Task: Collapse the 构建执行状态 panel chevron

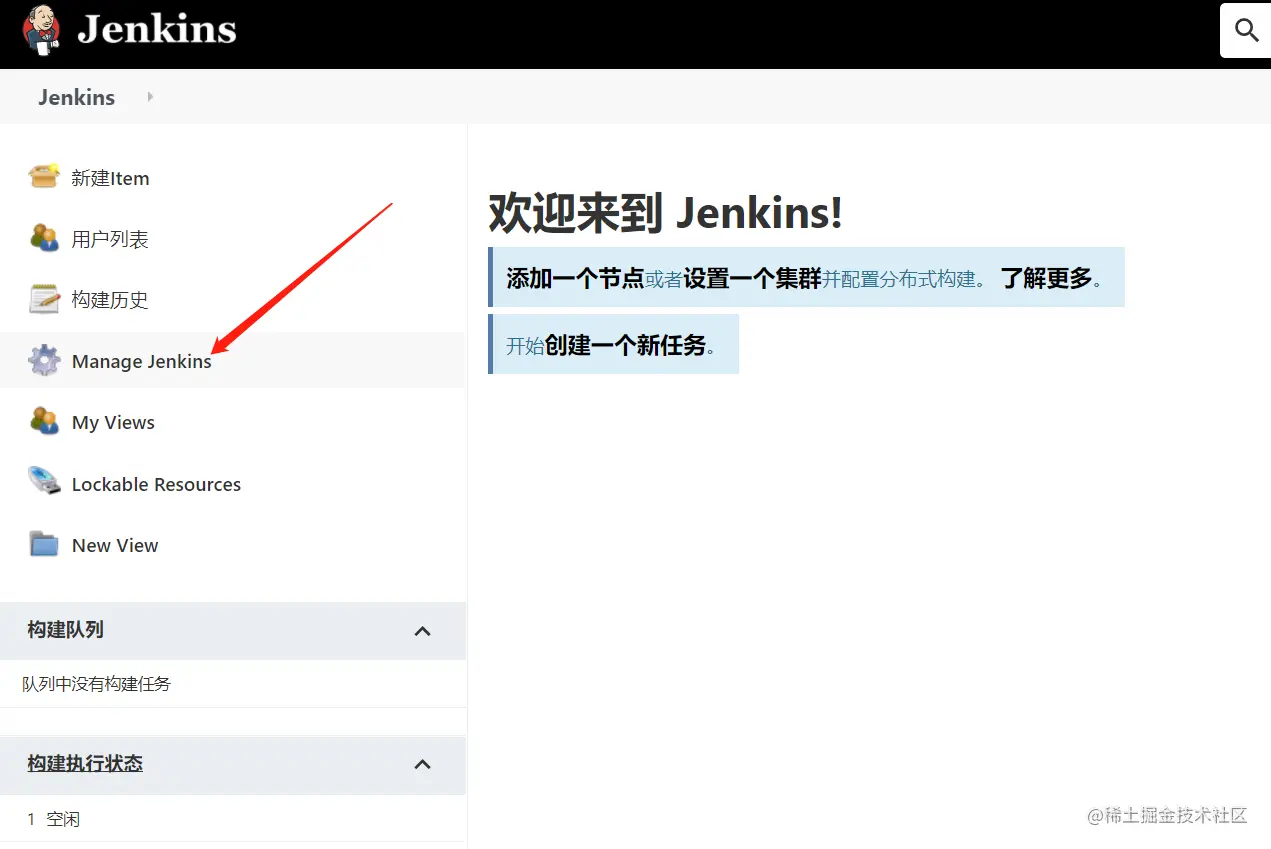Action: (x=423, y=765)
